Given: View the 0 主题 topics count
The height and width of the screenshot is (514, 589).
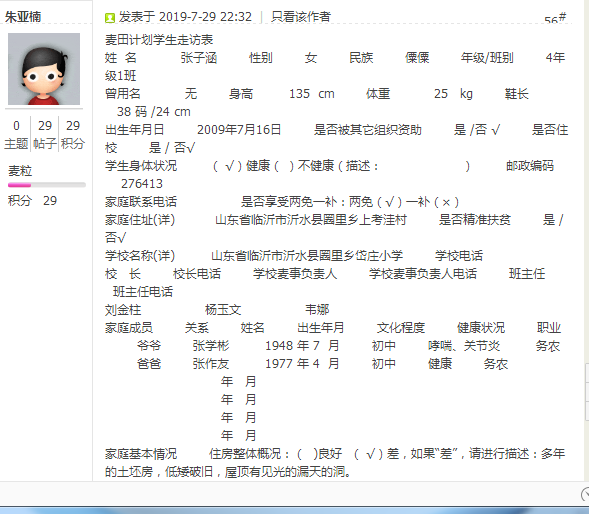Looking at the screenshot, I should point(16,135).
